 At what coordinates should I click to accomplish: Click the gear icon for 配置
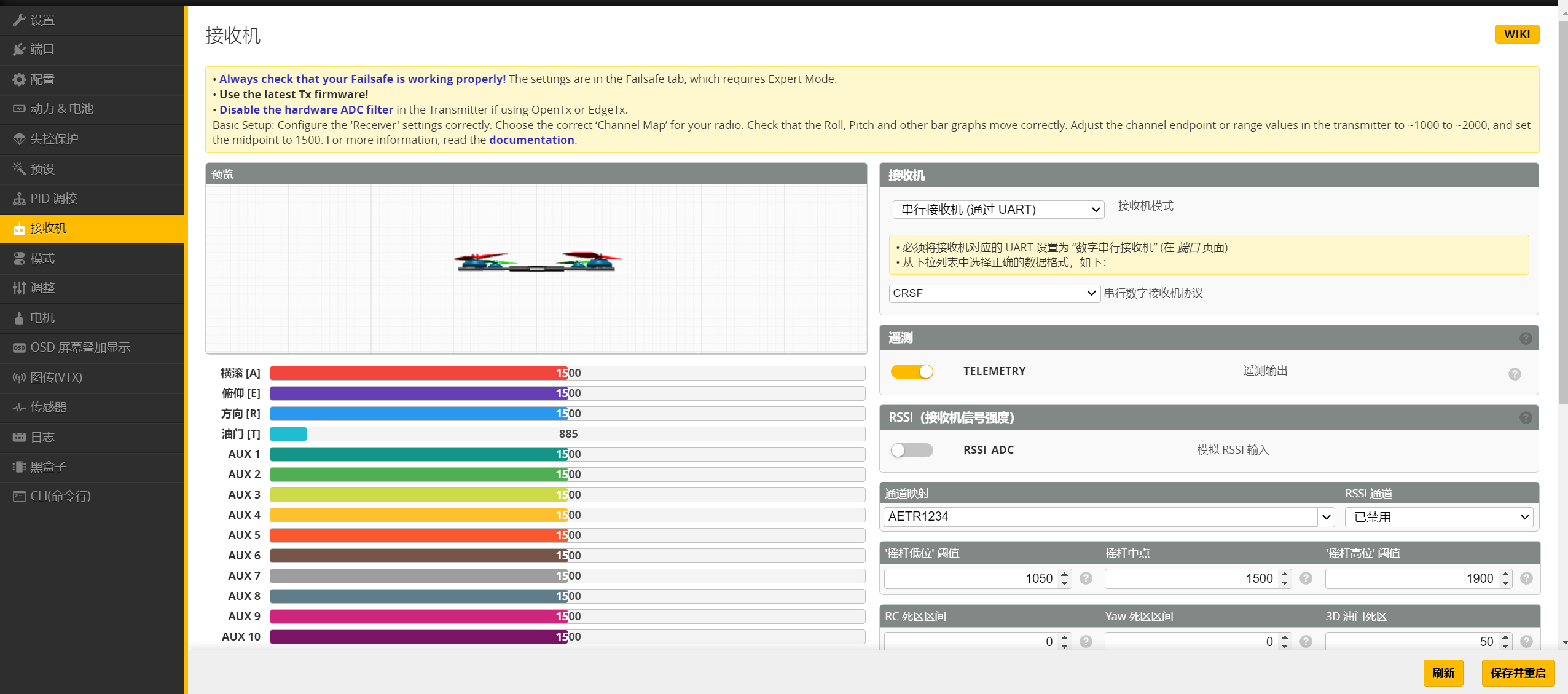(19, 79)
